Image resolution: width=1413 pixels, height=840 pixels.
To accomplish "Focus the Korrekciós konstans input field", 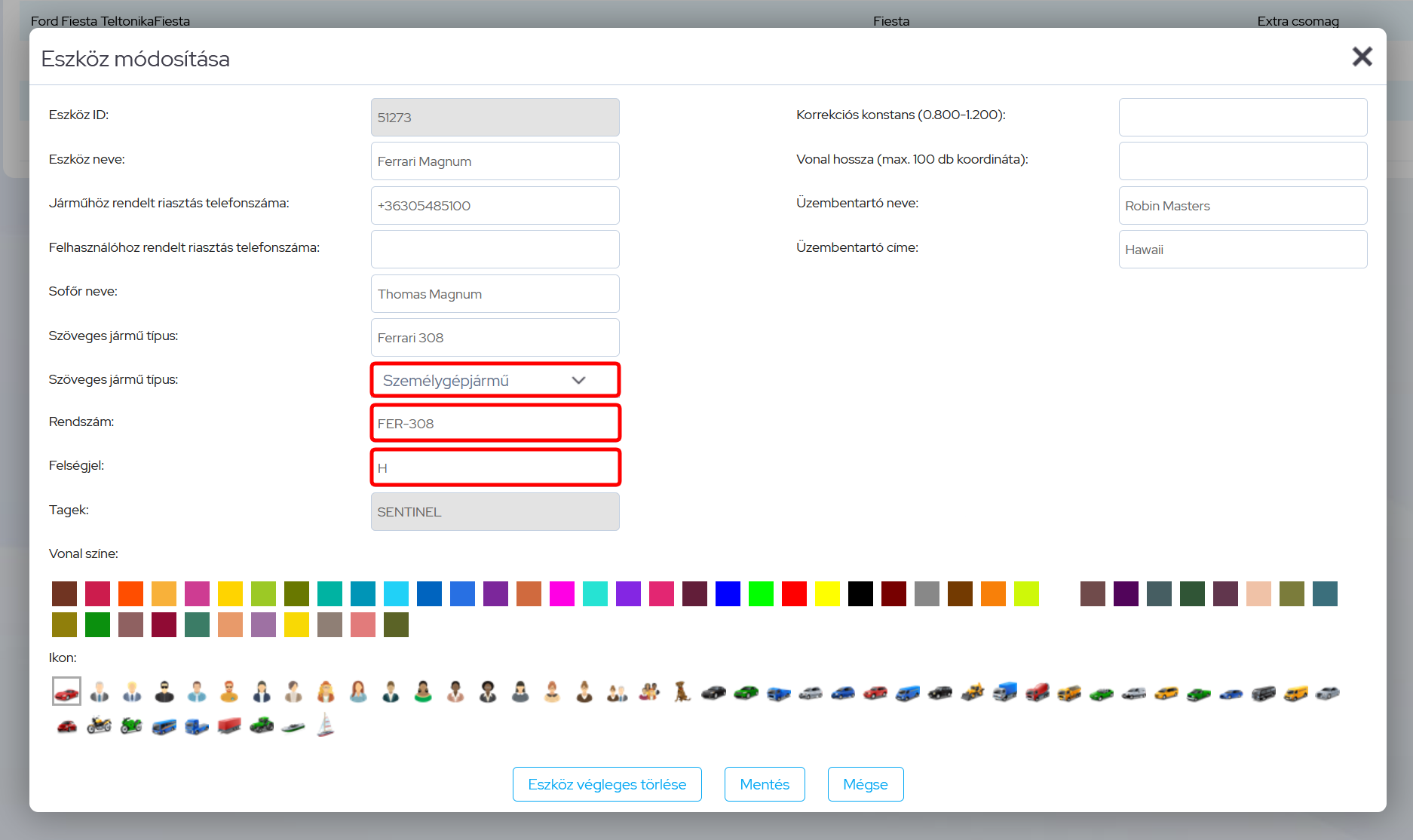I will (x=1242, y=118).
